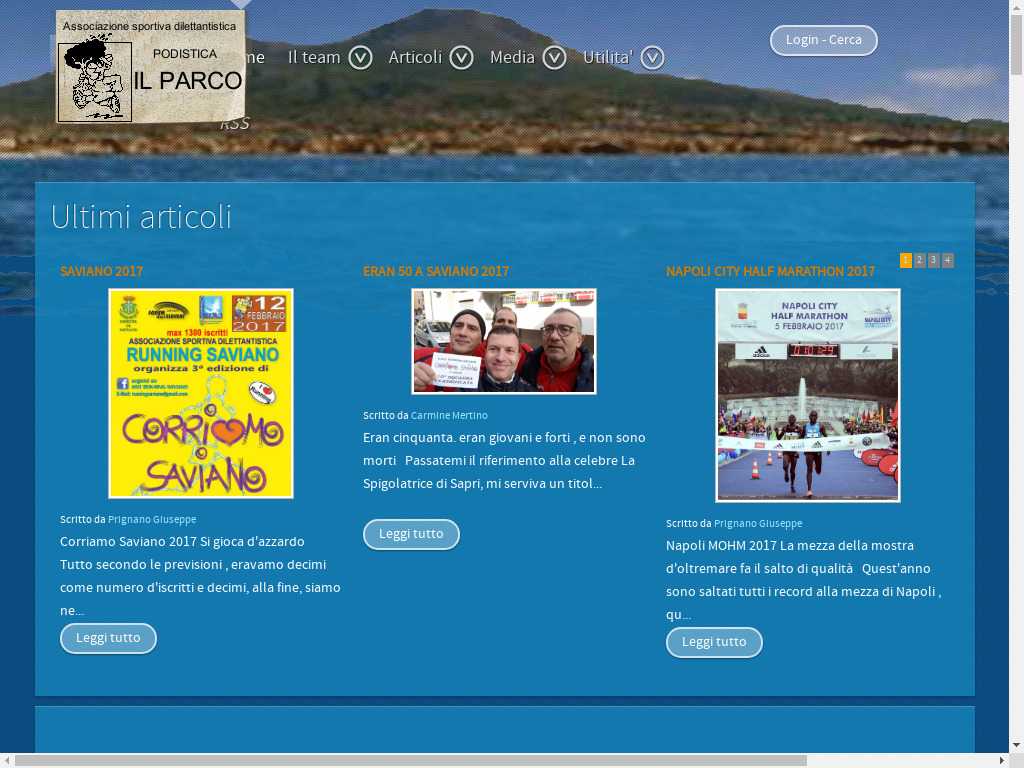Open the Il team menu item
This screenshot has height=768, width=1024.
coord(314,57)
